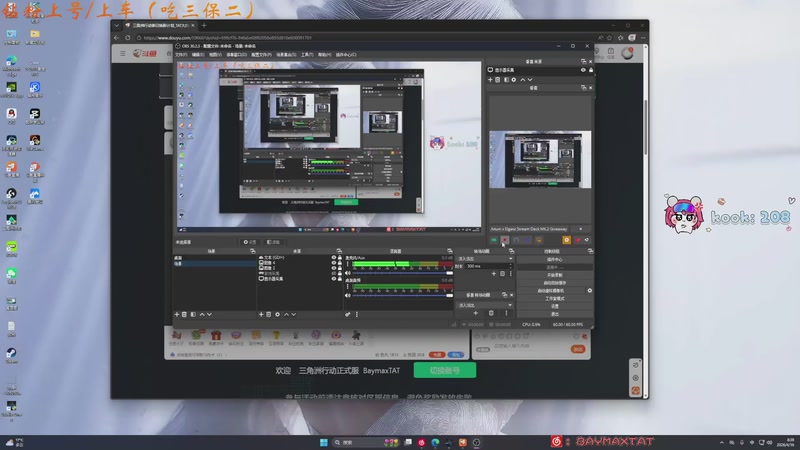800x450 pixels.
Task: Open the 文件(F) menu in OBS
Action: (181, 55)
